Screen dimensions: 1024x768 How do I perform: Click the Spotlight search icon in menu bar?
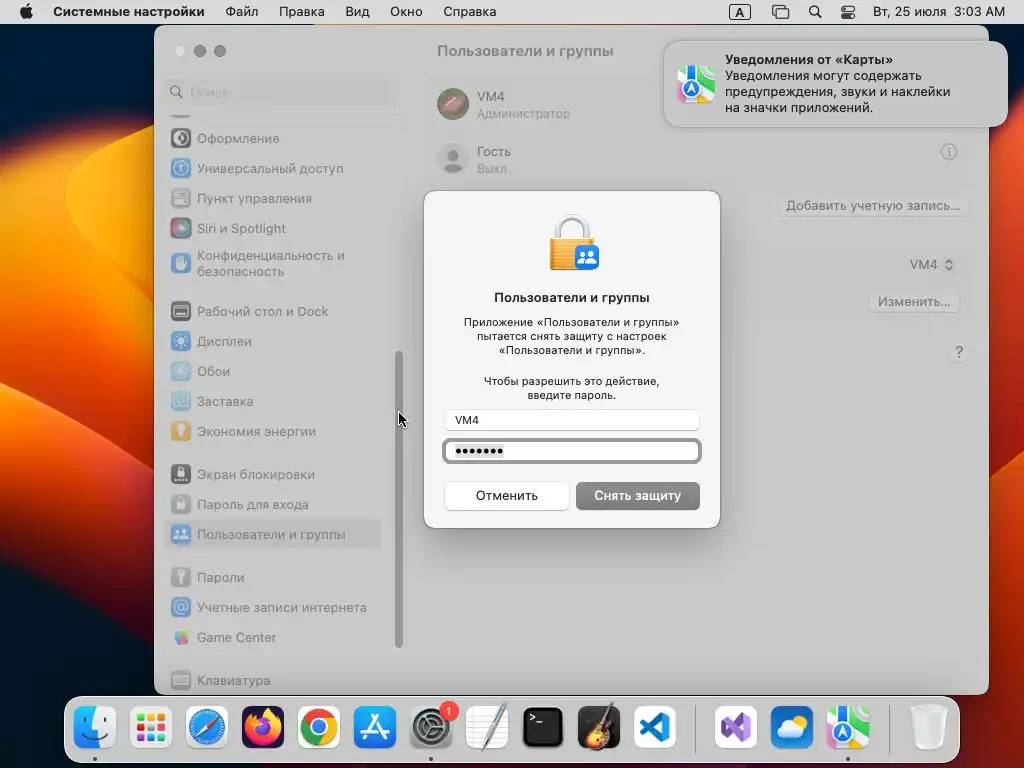pyautogui.click(x=815, y=12)
